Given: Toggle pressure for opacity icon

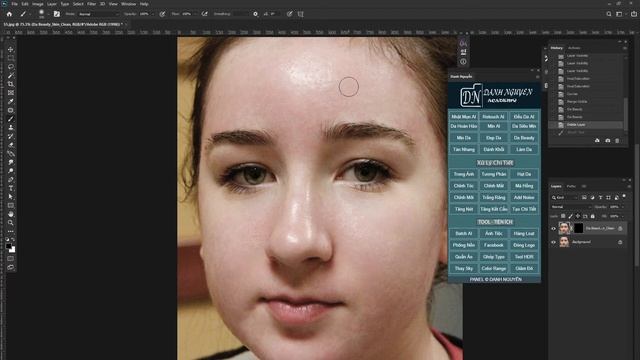Looking at the screenshot, I should tap(162, 14).
